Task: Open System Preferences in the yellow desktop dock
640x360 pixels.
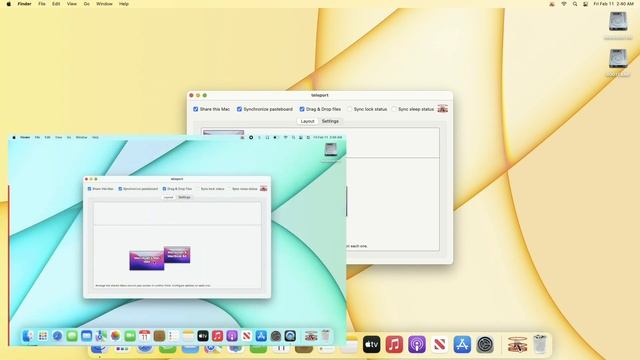Action: 485,344
